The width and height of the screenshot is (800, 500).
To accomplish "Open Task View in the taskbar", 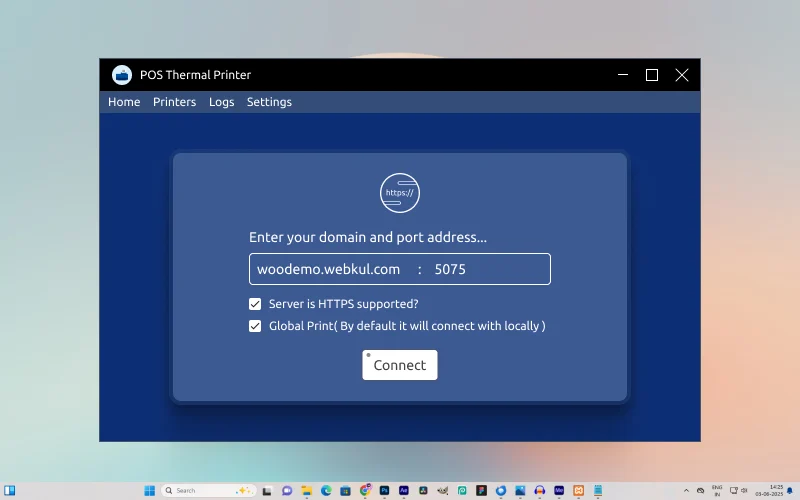I will tap(267, 491).
